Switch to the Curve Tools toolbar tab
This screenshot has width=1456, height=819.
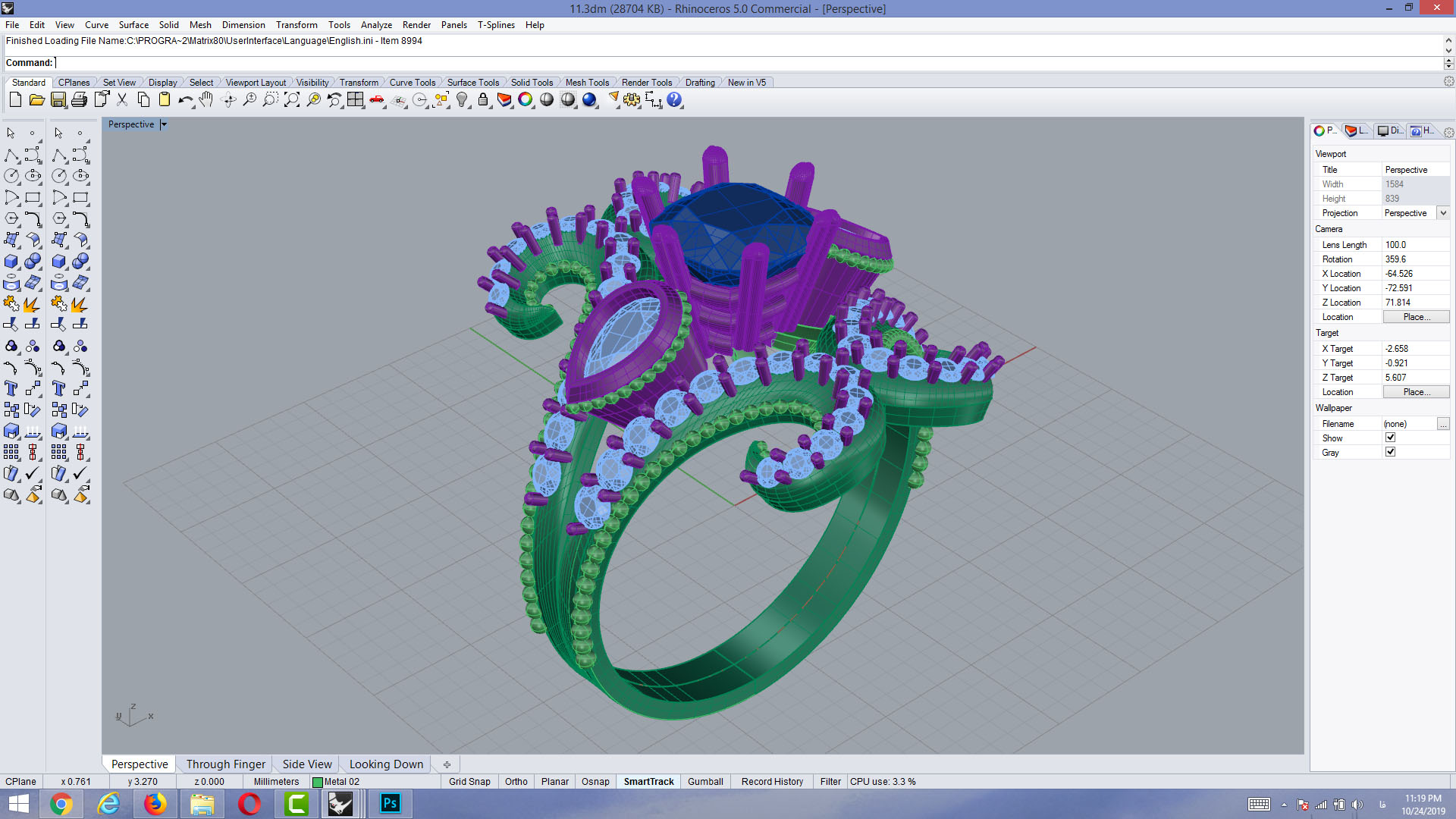coord(413,83)
